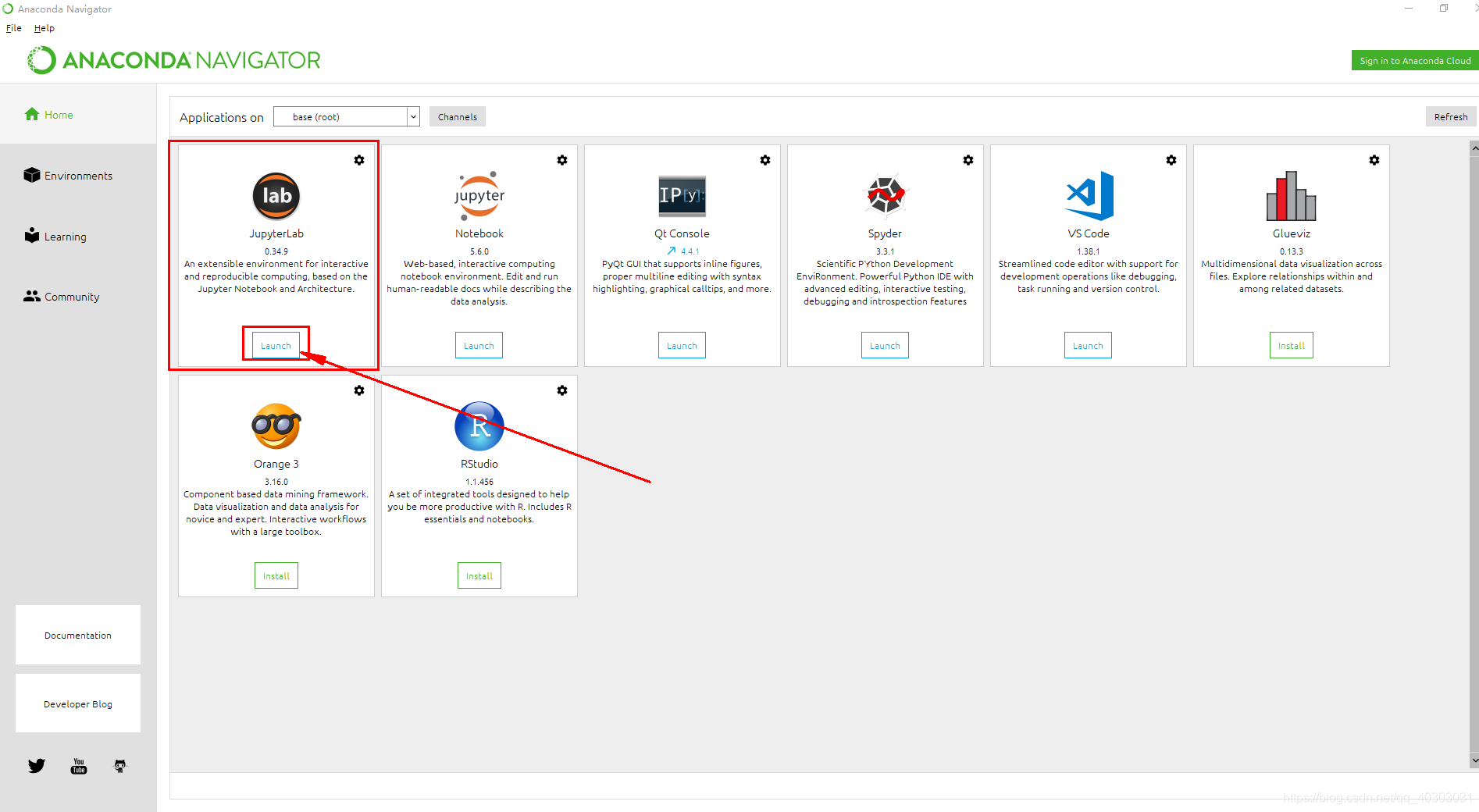Open the Learning section
Screen dimensions: 1479x812
[55, 236]
